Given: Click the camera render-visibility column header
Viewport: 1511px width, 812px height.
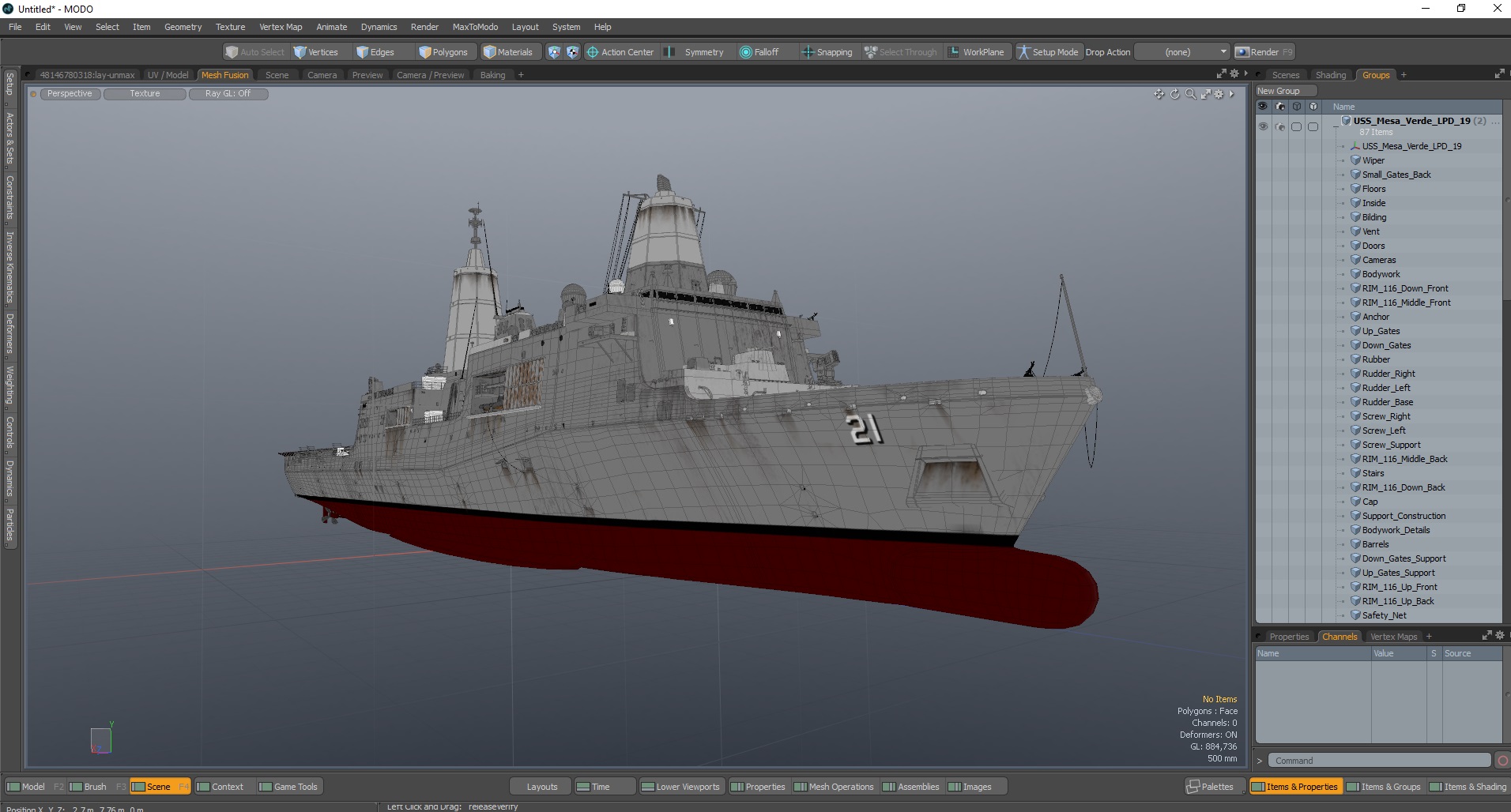Looking at the screenshot, I should pos(1279,107).
